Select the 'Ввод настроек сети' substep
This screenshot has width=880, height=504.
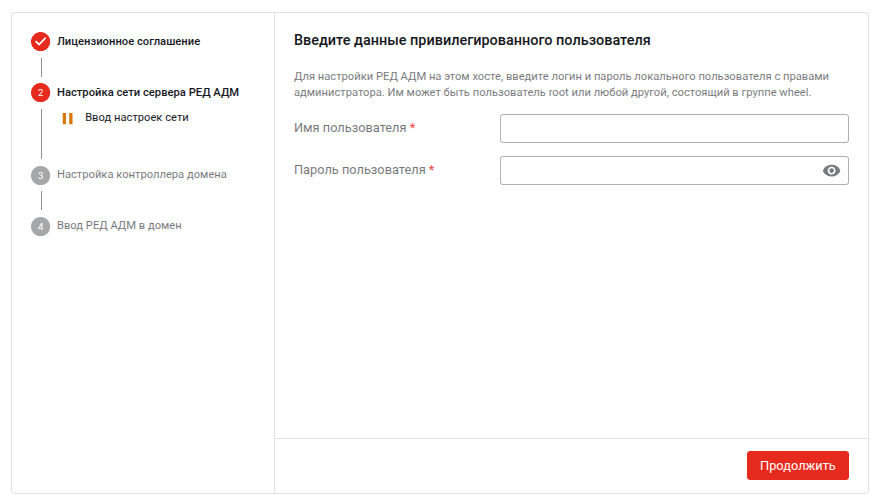(137, 118)
